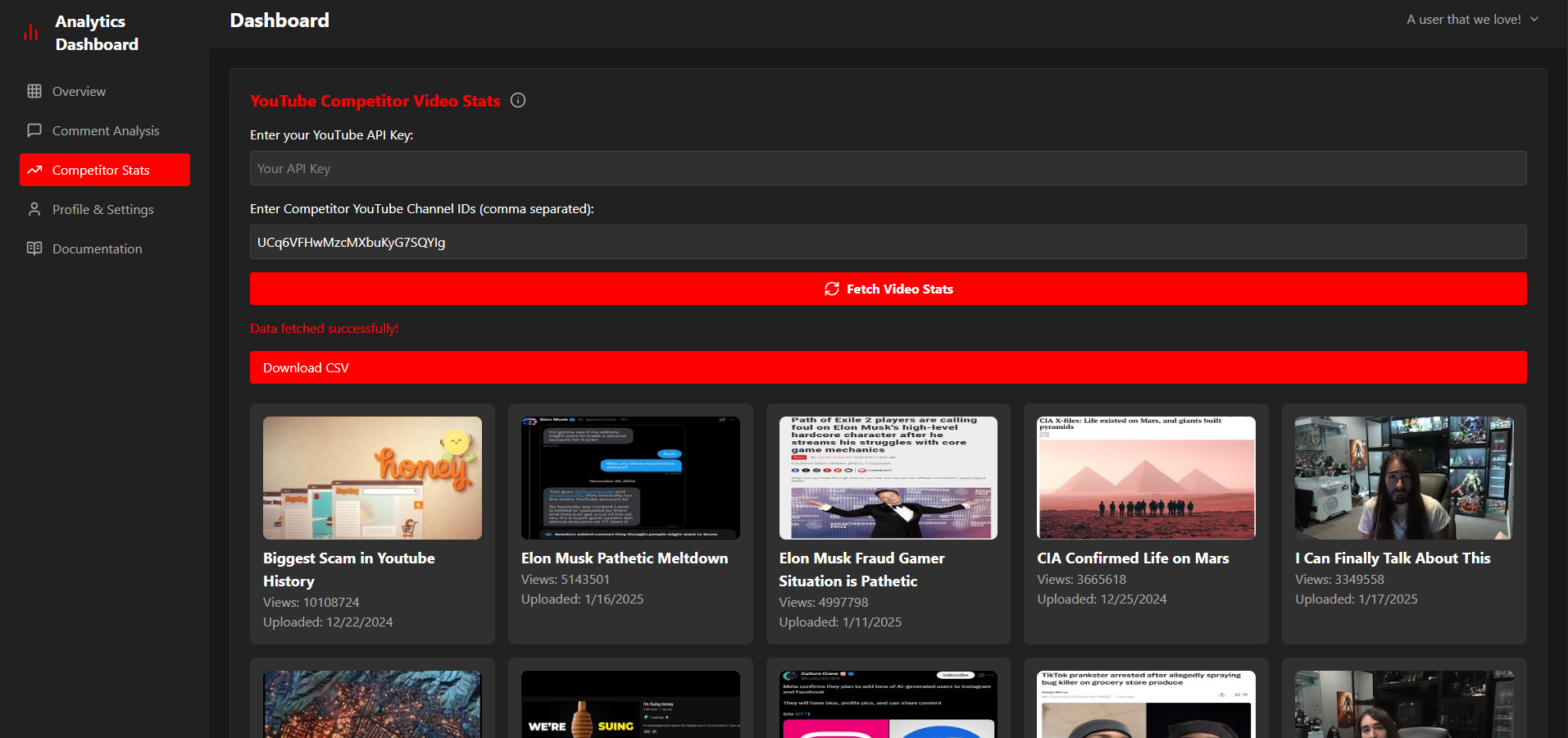Click the title 'Elon Musk Fraud Gamer Situation is Pathetic'
The width and height of the screenshot is (1568, 738).
[x=862, y=569]
